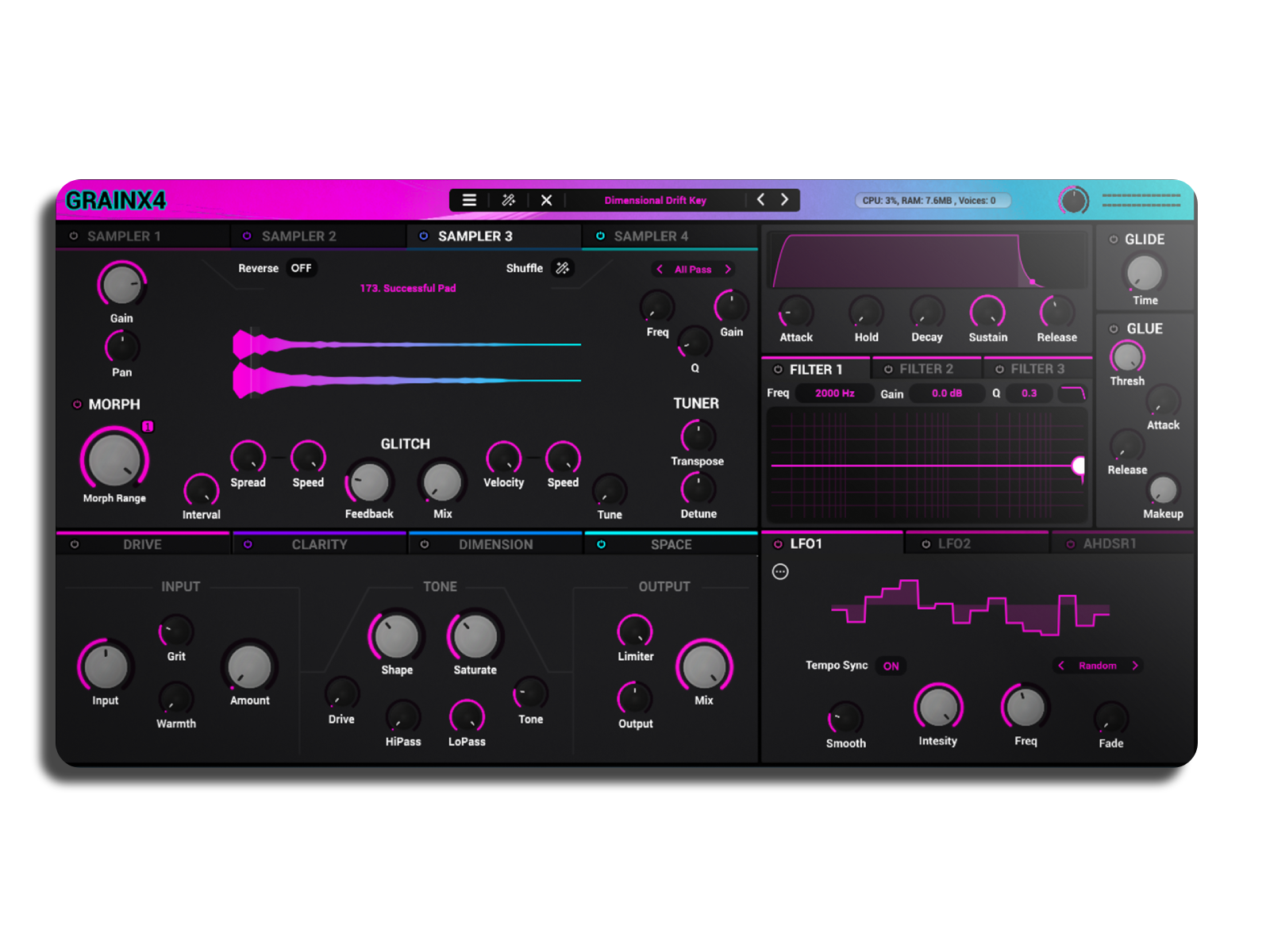Go to the previous preset arrow
This screenshot has width=1270, height=952.
(x=760, y=200)
